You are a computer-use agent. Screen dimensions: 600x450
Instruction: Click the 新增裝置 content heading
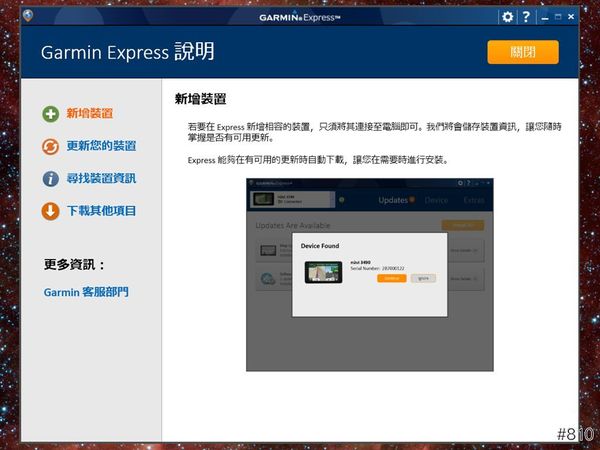201,99
